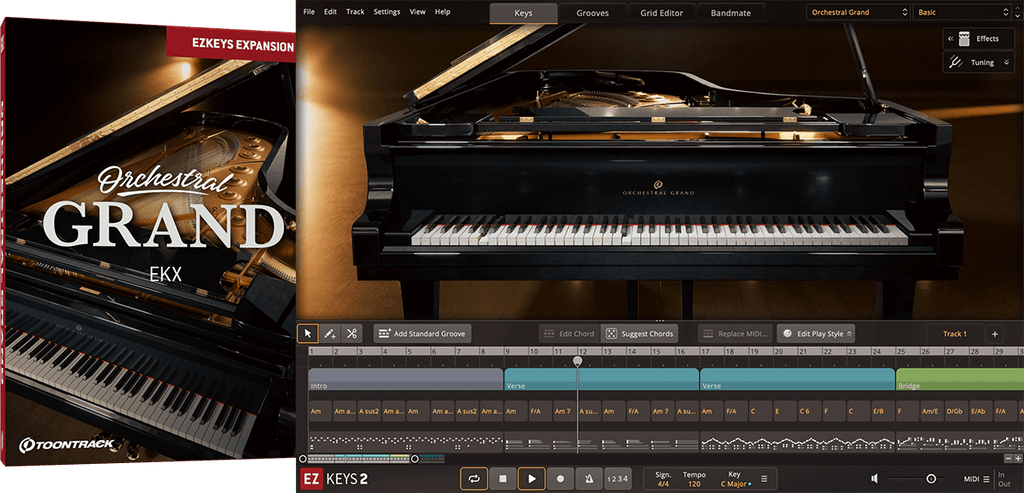
Task: Collapse Effects panel with double arrow
Action: pyautogui.click(x=951, y=39)
